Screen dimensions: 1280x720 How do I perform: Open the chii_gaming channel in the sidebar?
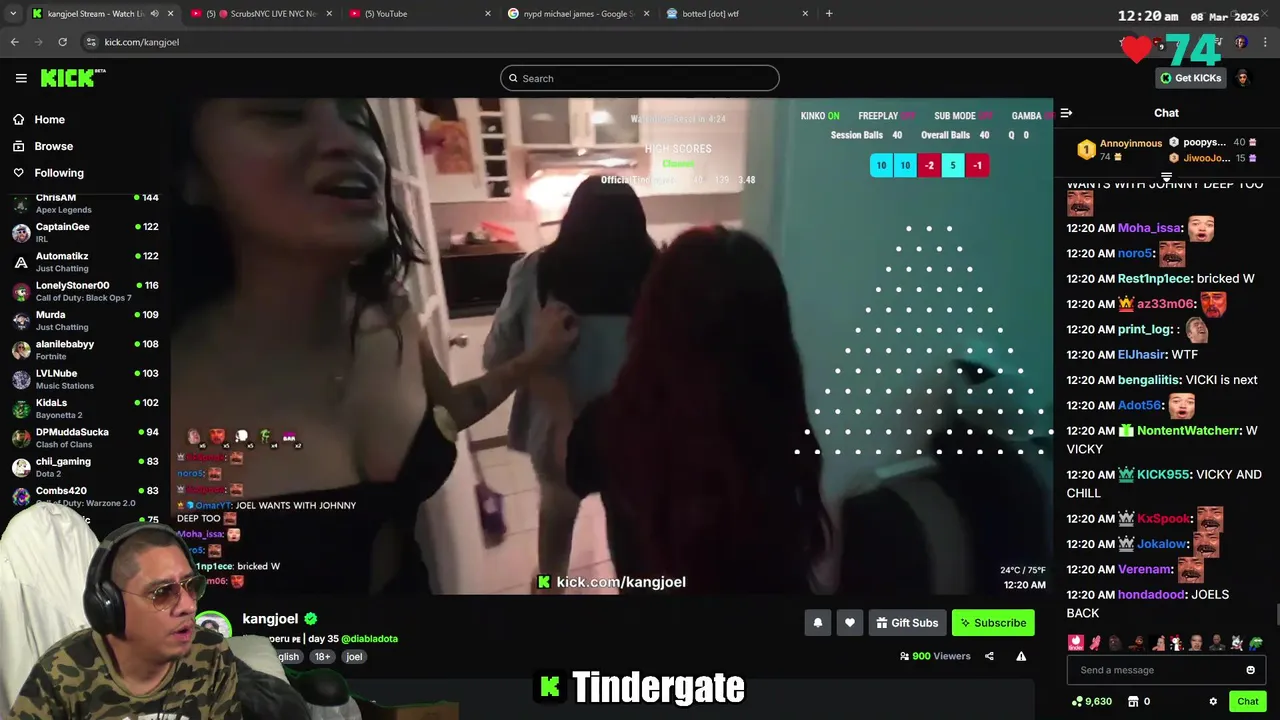pyautogui.click(x=85, y=467)
